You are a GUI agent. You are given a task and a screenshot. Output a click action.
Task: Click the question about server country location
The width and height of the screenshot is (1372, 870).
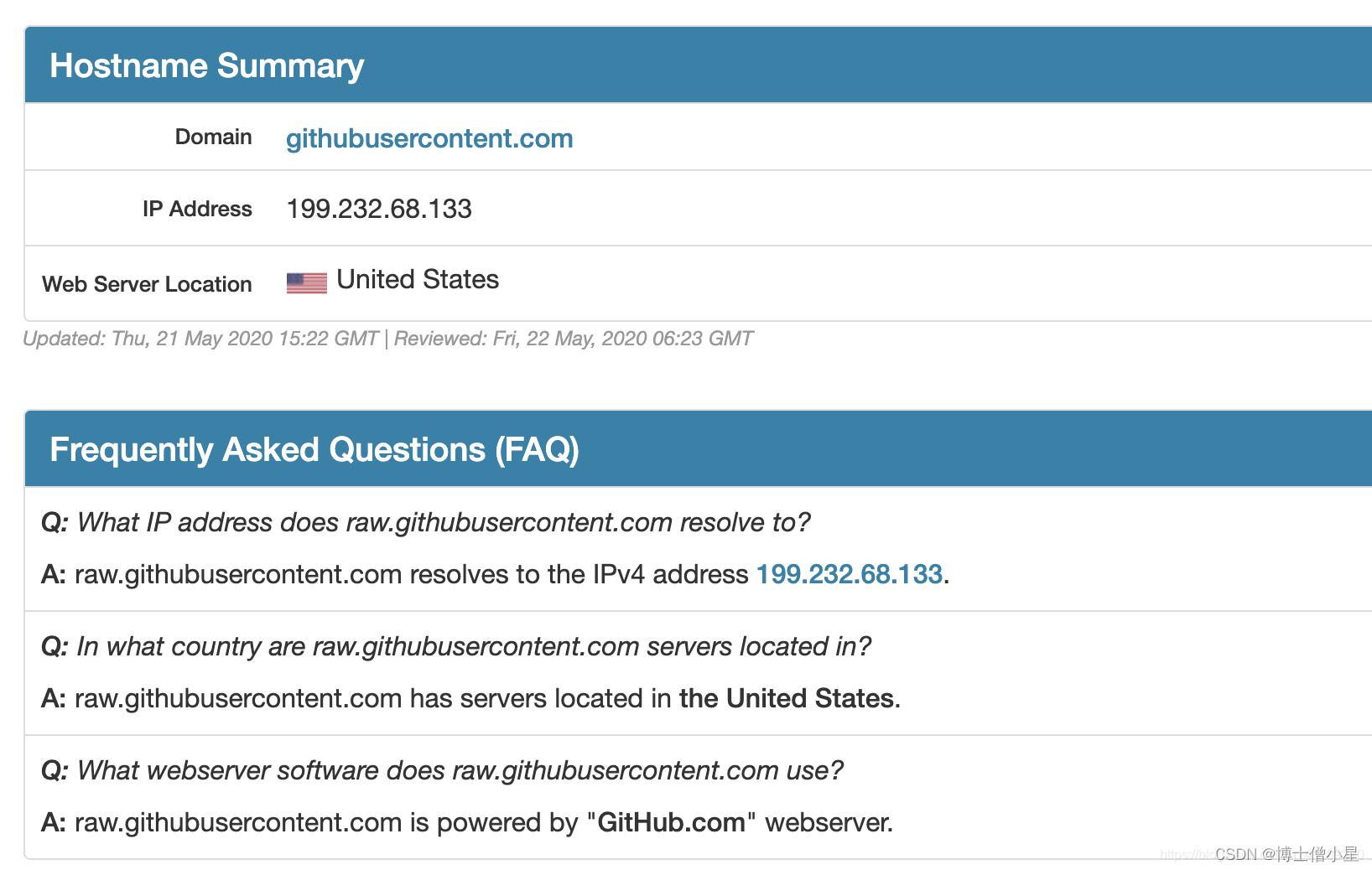tap(456, 646)
